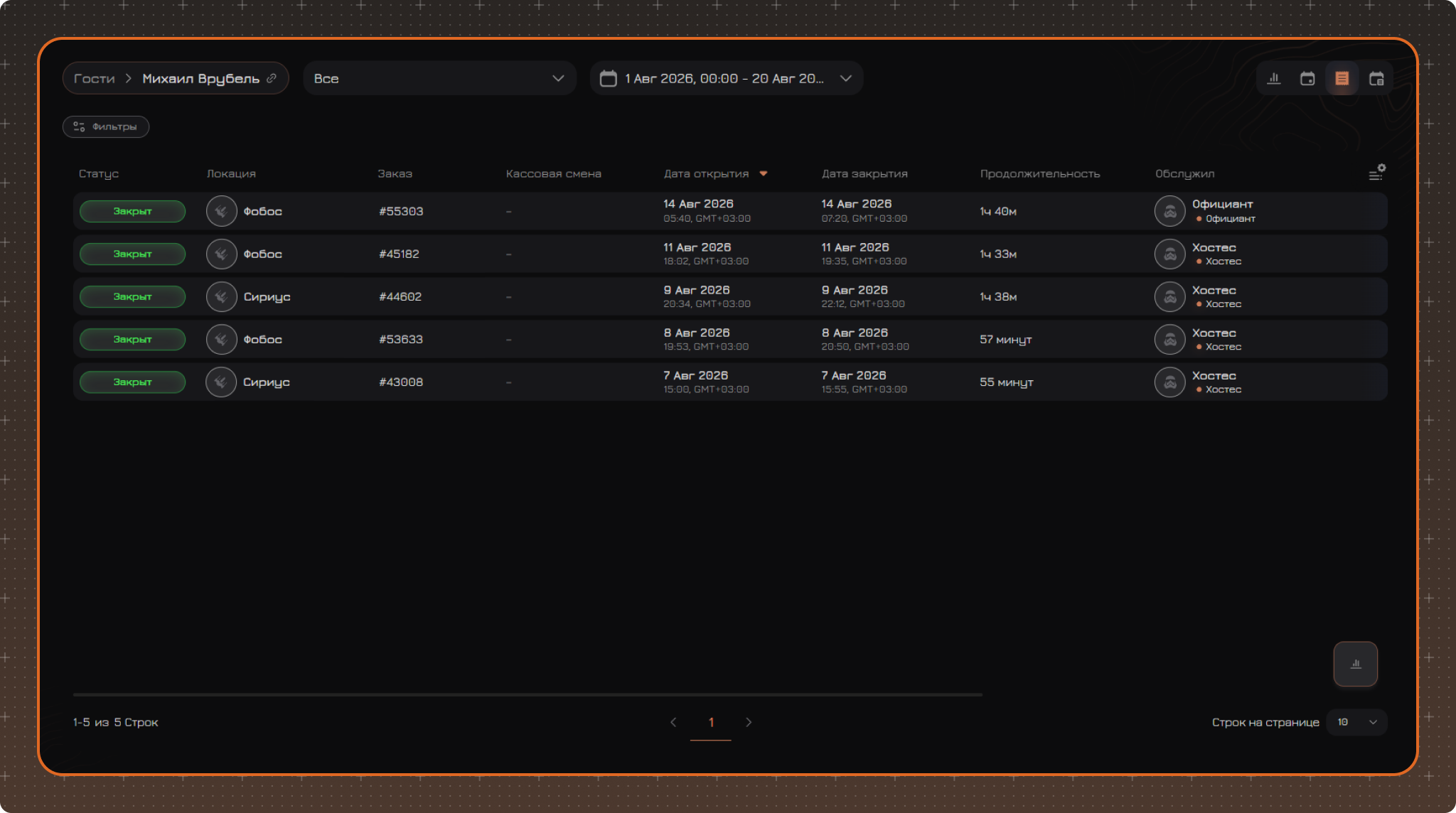
Task: Click duration 1ч 38м
Action: tap(998, 296)
